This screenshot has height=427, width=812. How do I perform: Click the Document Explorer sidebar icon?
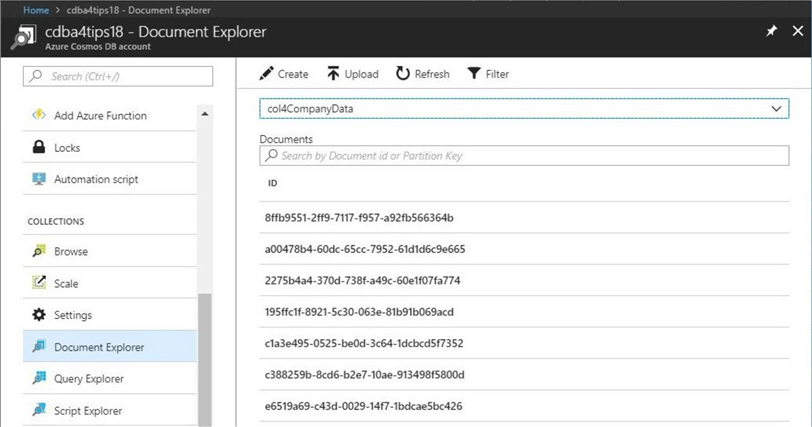pyautogui.click(x=39, y=346)
